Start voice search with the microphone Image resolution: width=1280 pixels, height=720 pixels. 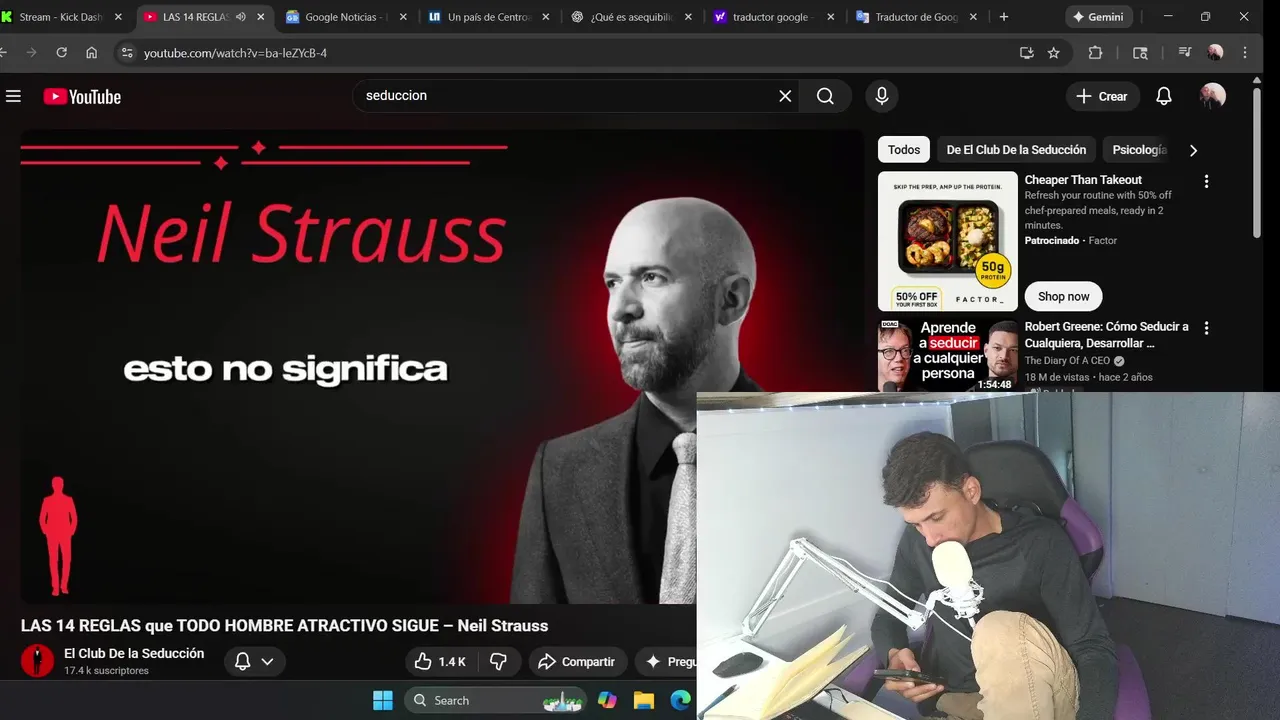[x=881, y=96]
